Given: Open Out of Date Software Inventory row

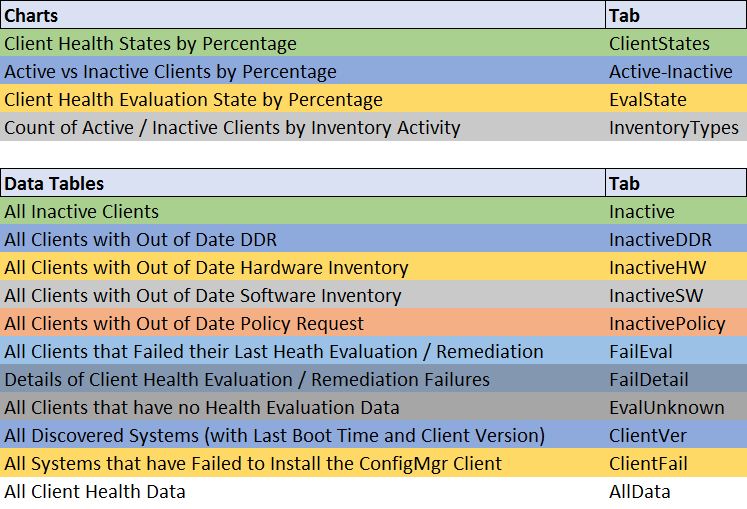Looking at the screenshot, I should pos(202,296).
